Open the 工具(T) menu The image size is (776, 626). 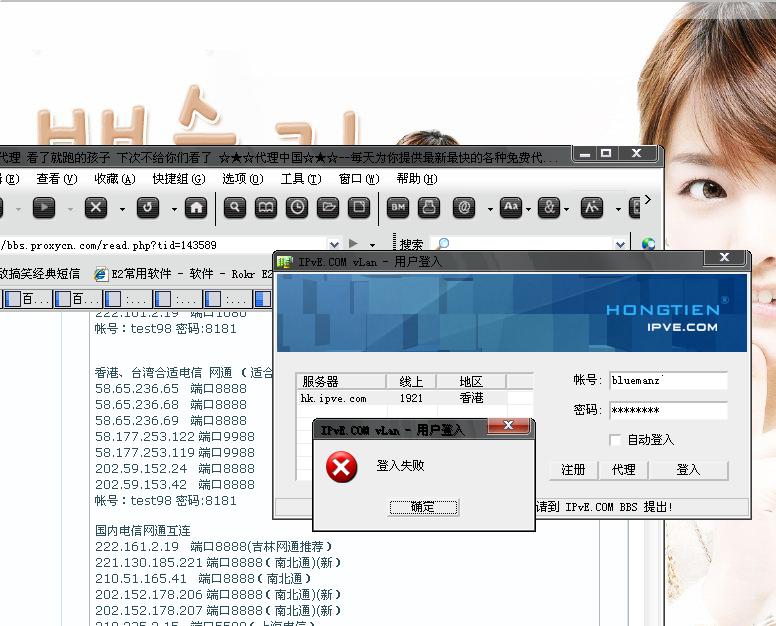tap(301, 179)
